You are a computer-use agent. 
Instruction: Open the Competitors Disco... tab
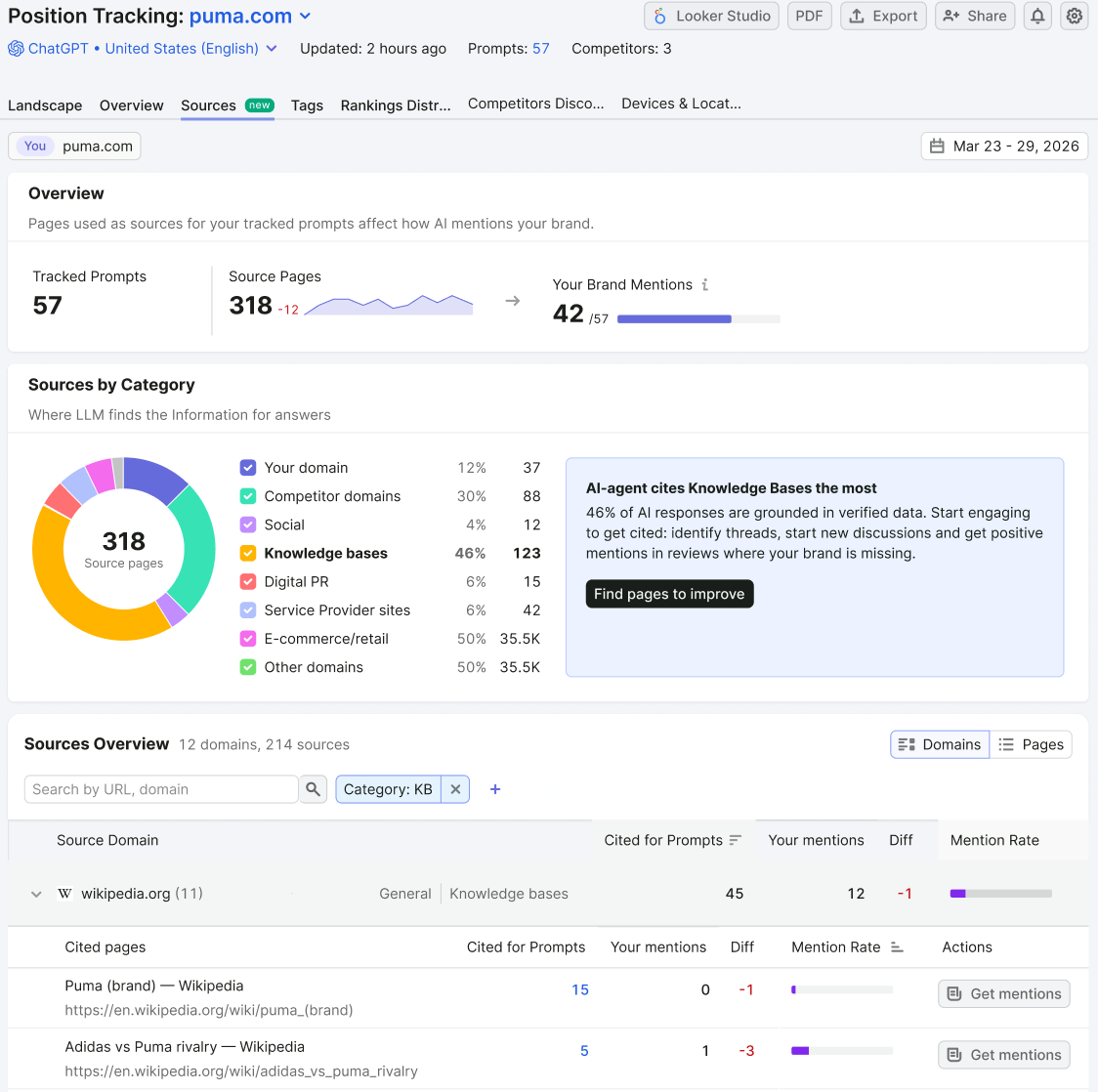(535, 104)
